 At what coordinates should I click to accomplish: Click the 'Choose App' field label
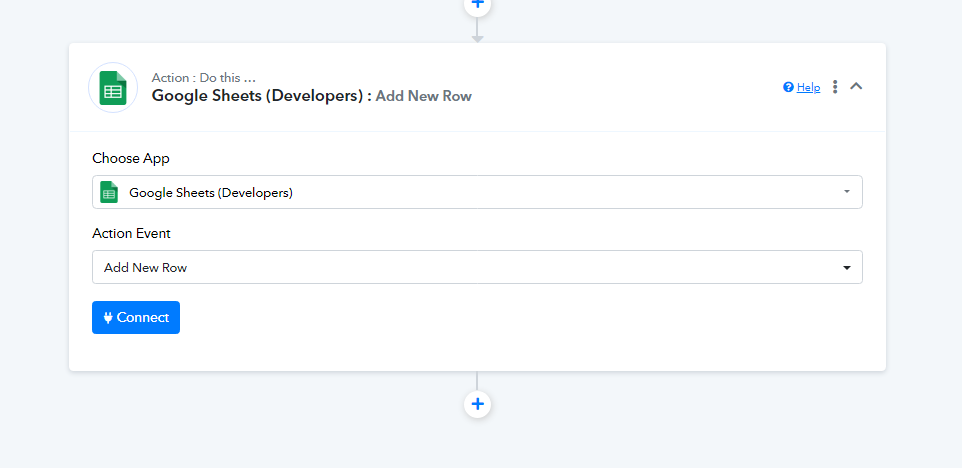tap(131, 158)
